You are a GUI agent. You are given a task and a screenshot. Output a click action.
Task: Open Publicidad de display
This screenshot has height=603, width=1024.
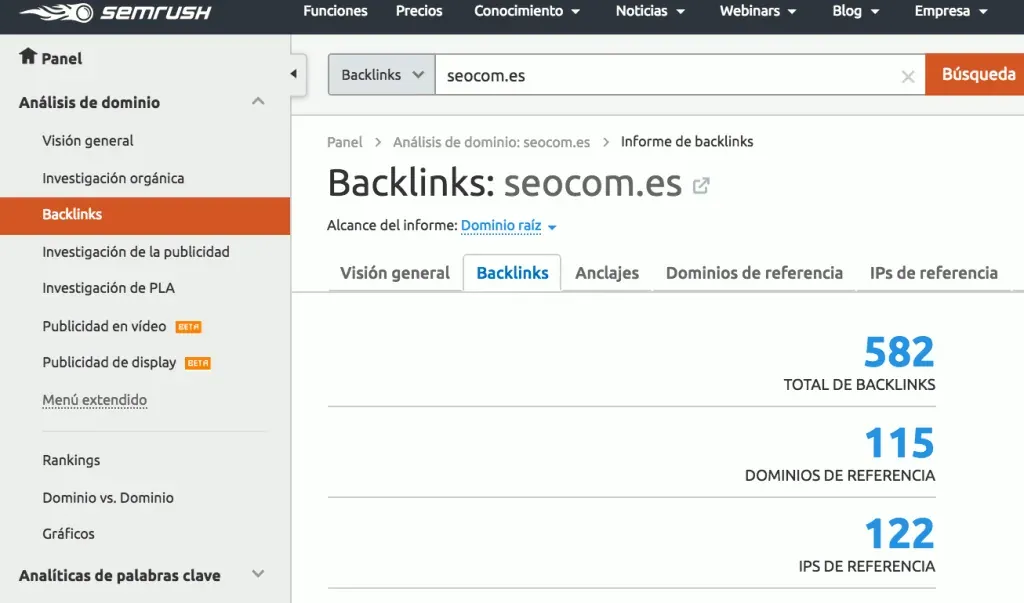tap(109, 363)
